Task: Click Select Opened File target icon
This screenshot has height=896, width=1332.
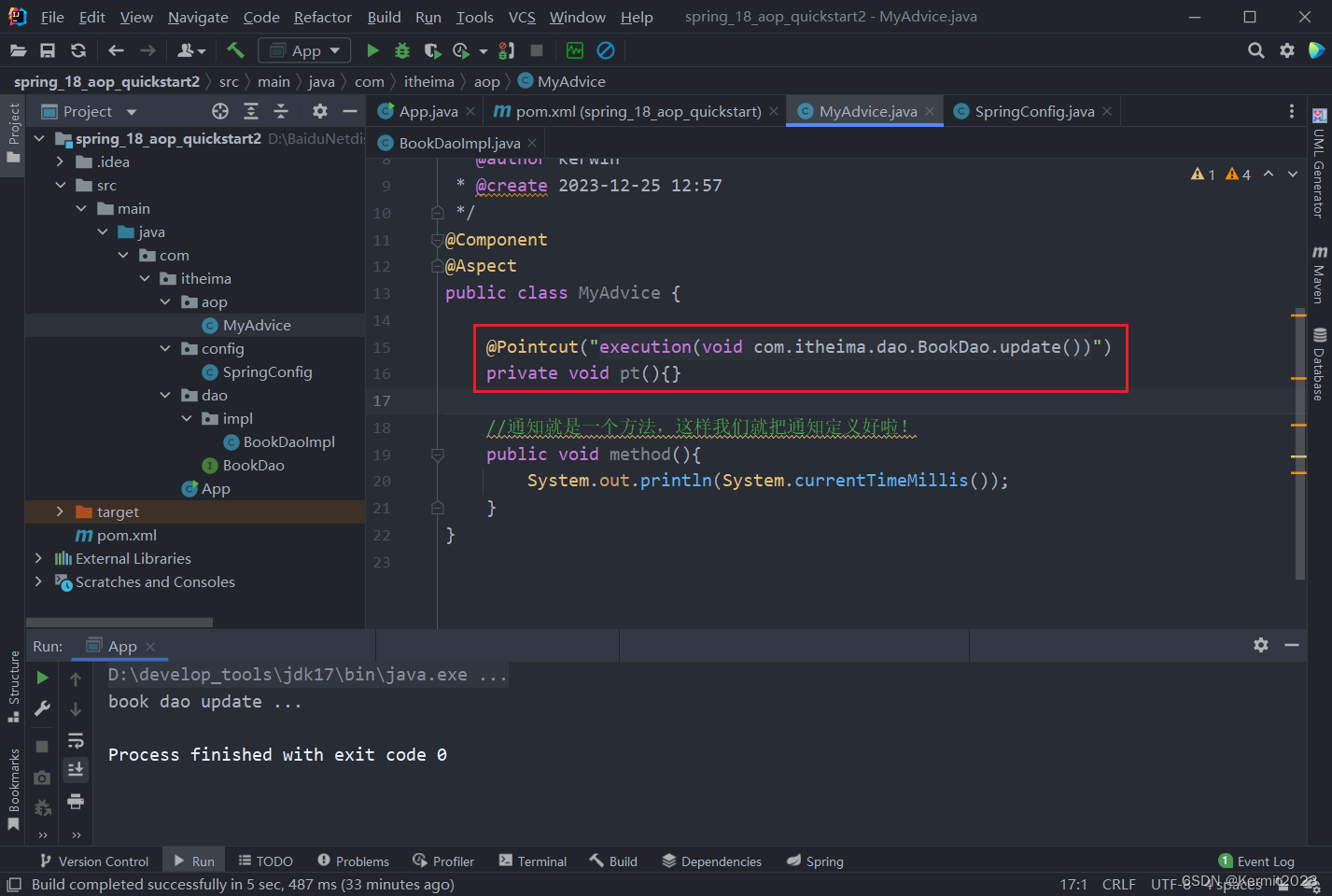Action: [x=220, y=111]
